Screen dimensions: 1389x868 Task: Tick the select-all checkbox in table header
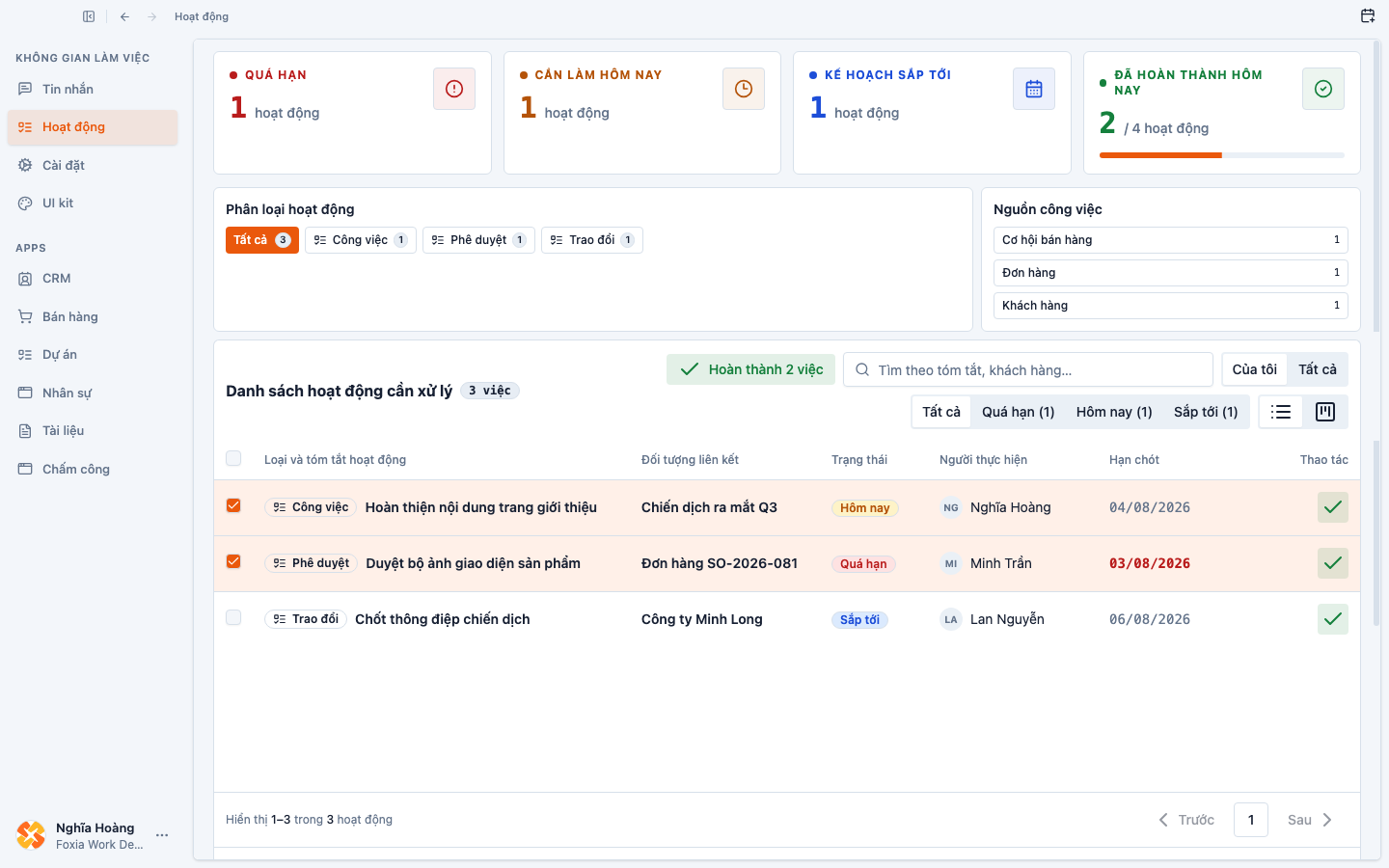click(233, 459)
